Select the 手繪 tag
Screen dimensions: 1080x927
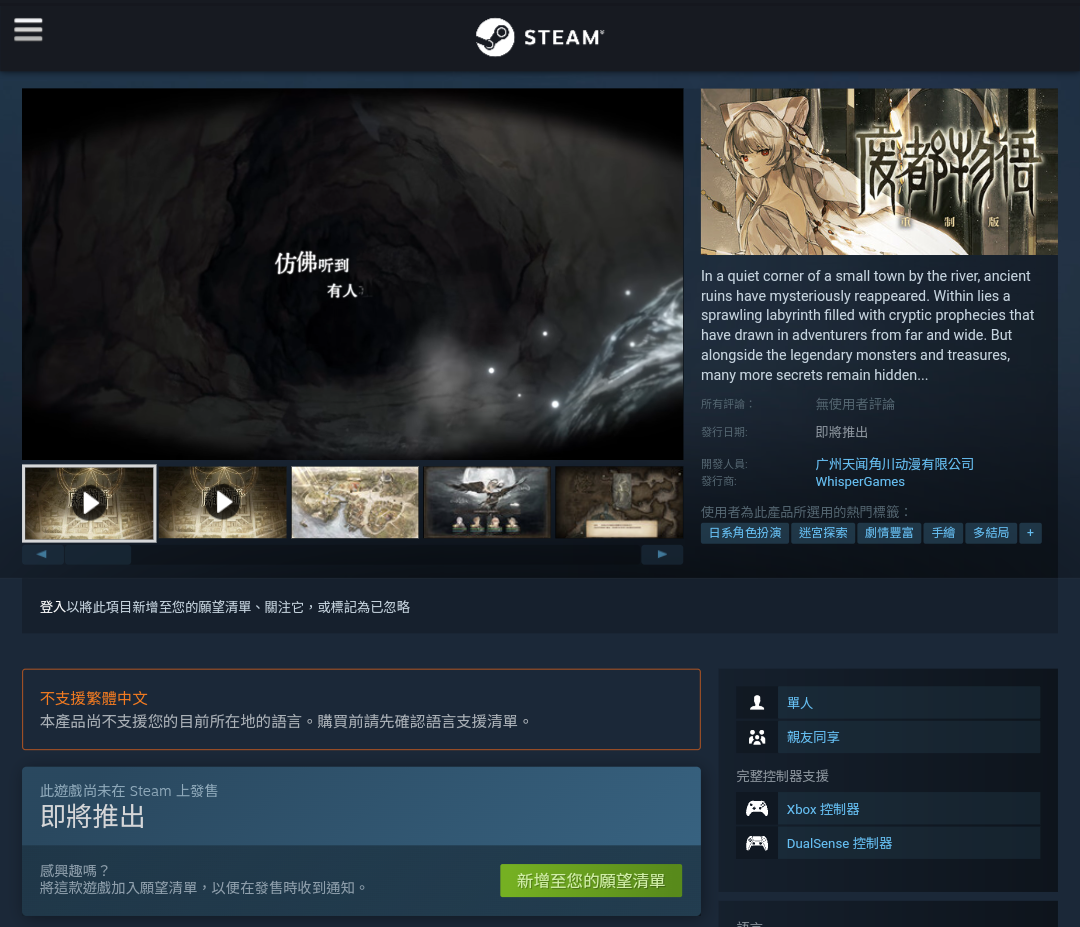943,533
